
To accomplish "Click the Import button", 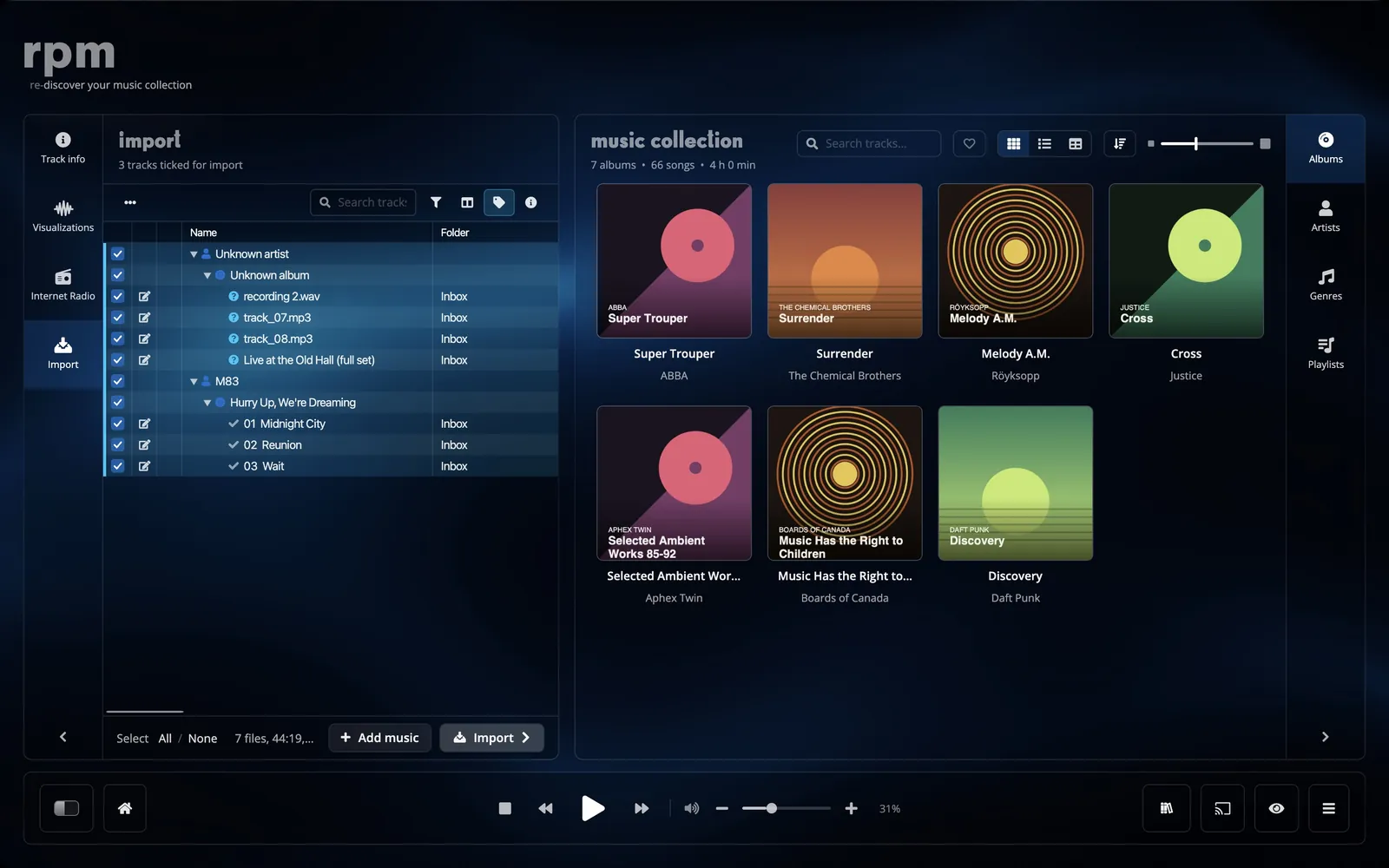I will tap(491, 738).
